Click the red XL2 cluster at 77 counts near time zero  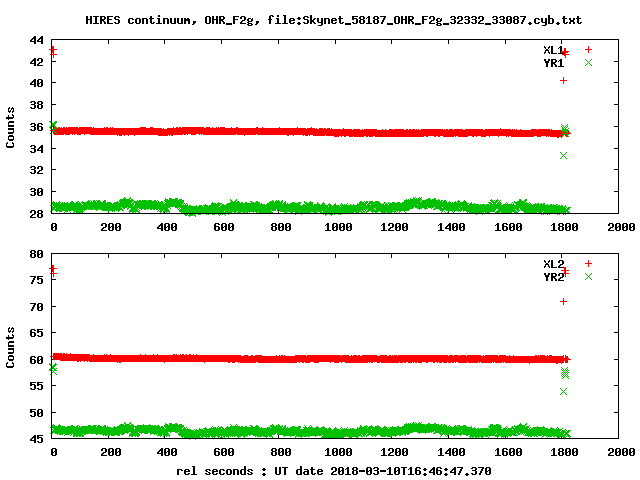(x=53, y=271)
